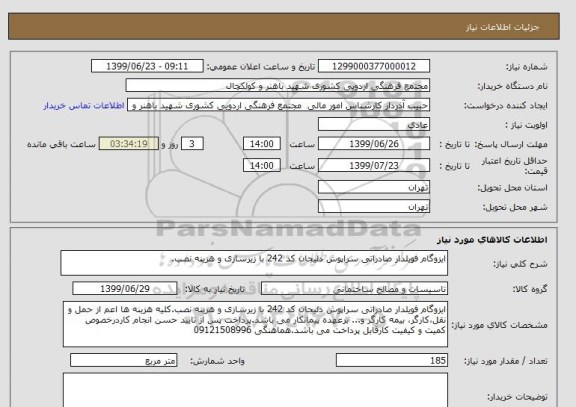Click the price validity date 1399/07/23
Viewport: 576px width, 407px height.
click(374, 166)
